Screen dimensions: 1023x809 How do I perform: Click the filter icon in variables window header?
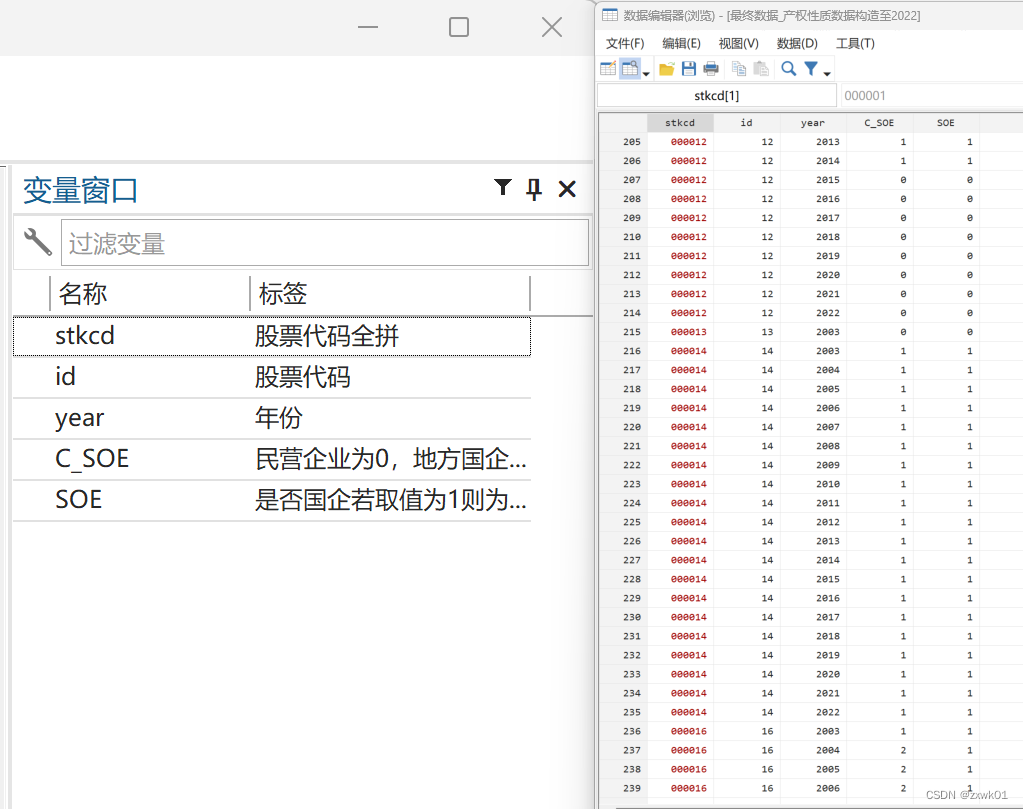(502, 188)
